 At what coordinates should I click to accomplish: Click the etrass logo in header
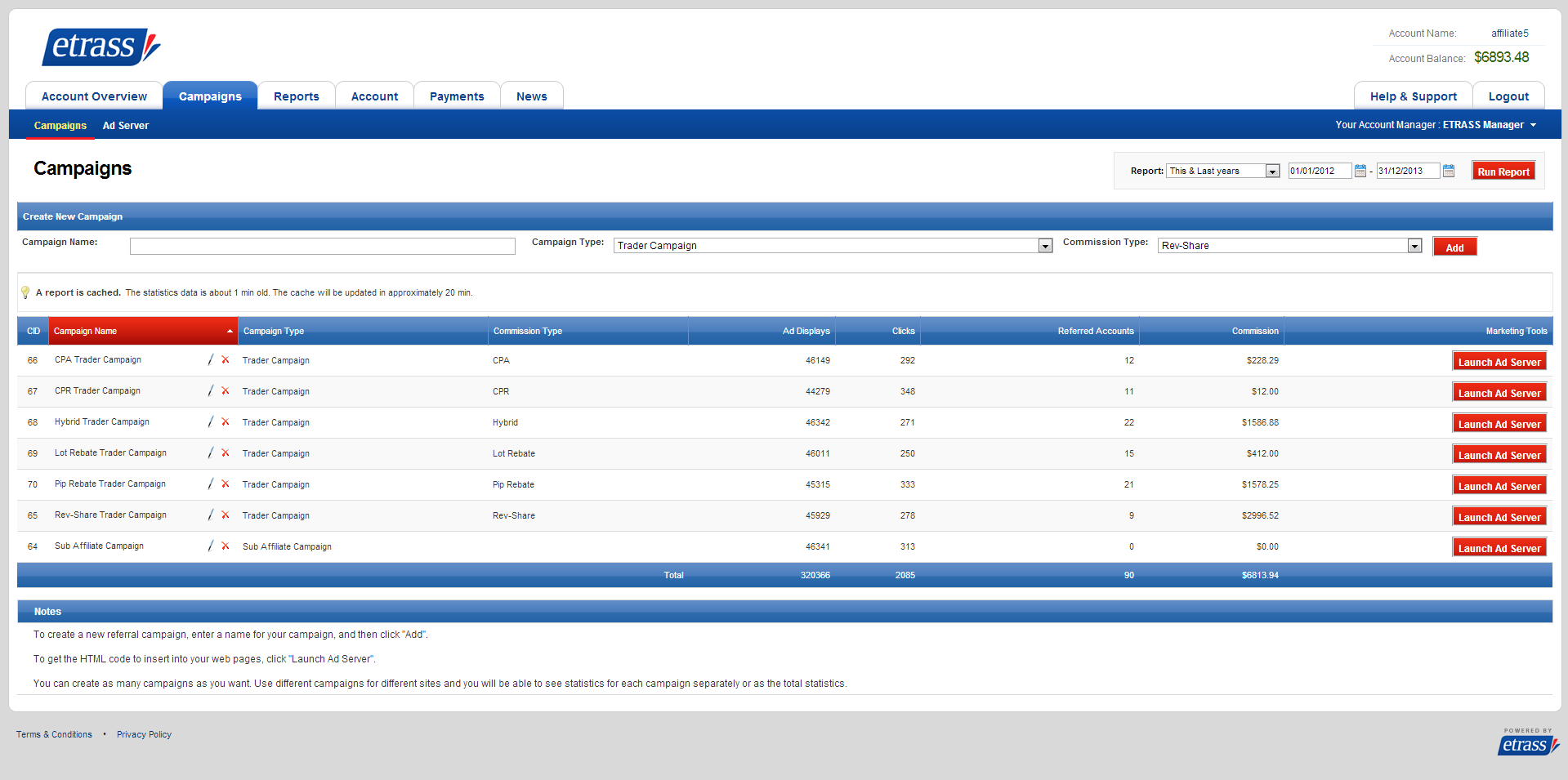(x=101, y=47)
